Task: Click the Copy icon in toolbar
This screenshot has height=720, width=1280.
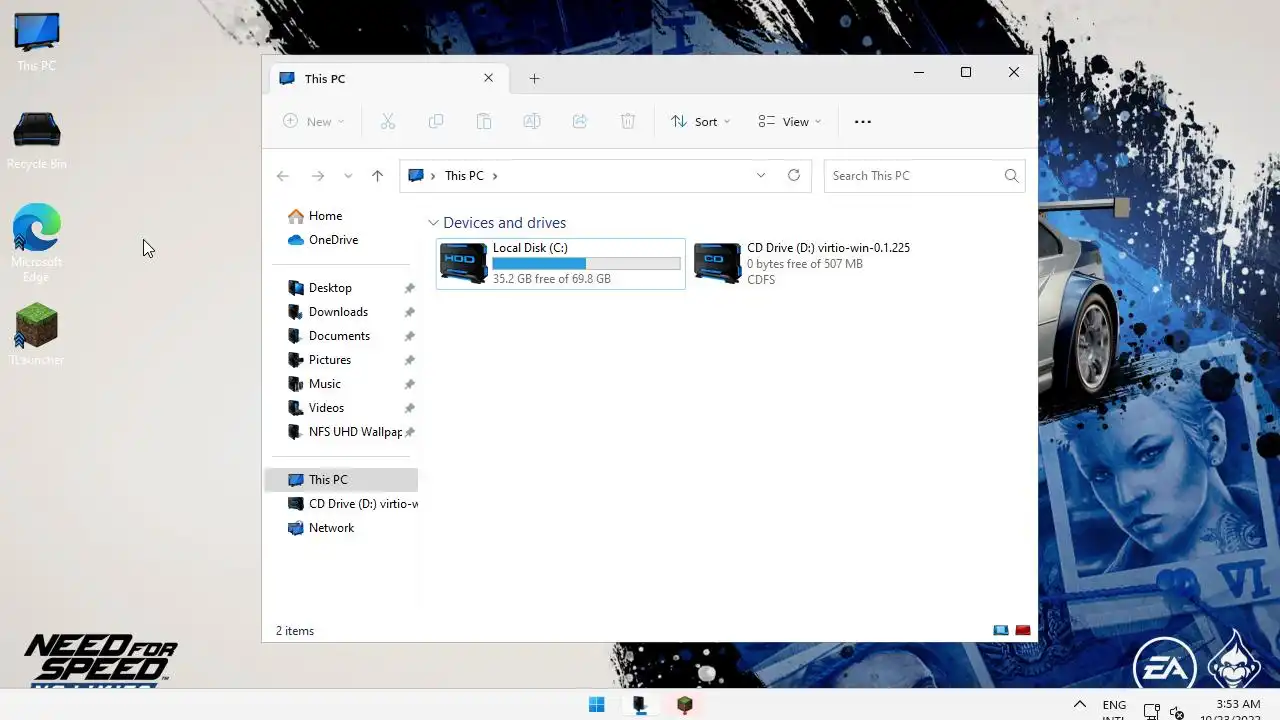Action: point(436,122)
